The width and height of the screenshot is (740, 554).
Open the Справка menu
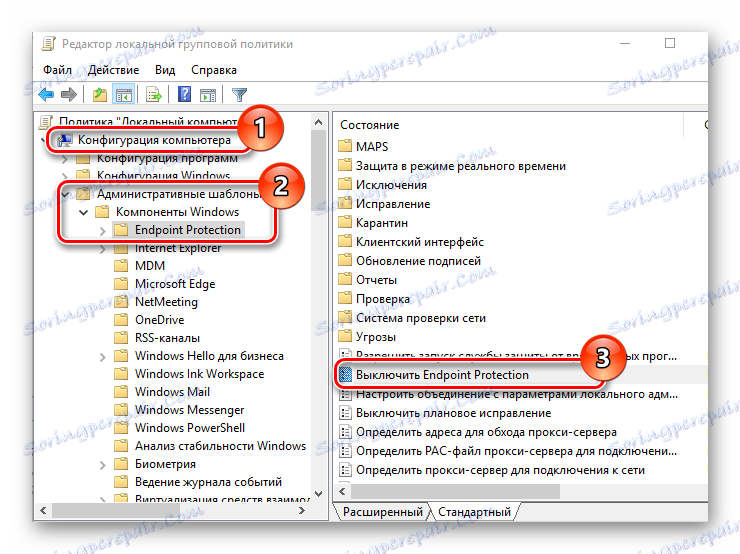click(214, 70)
